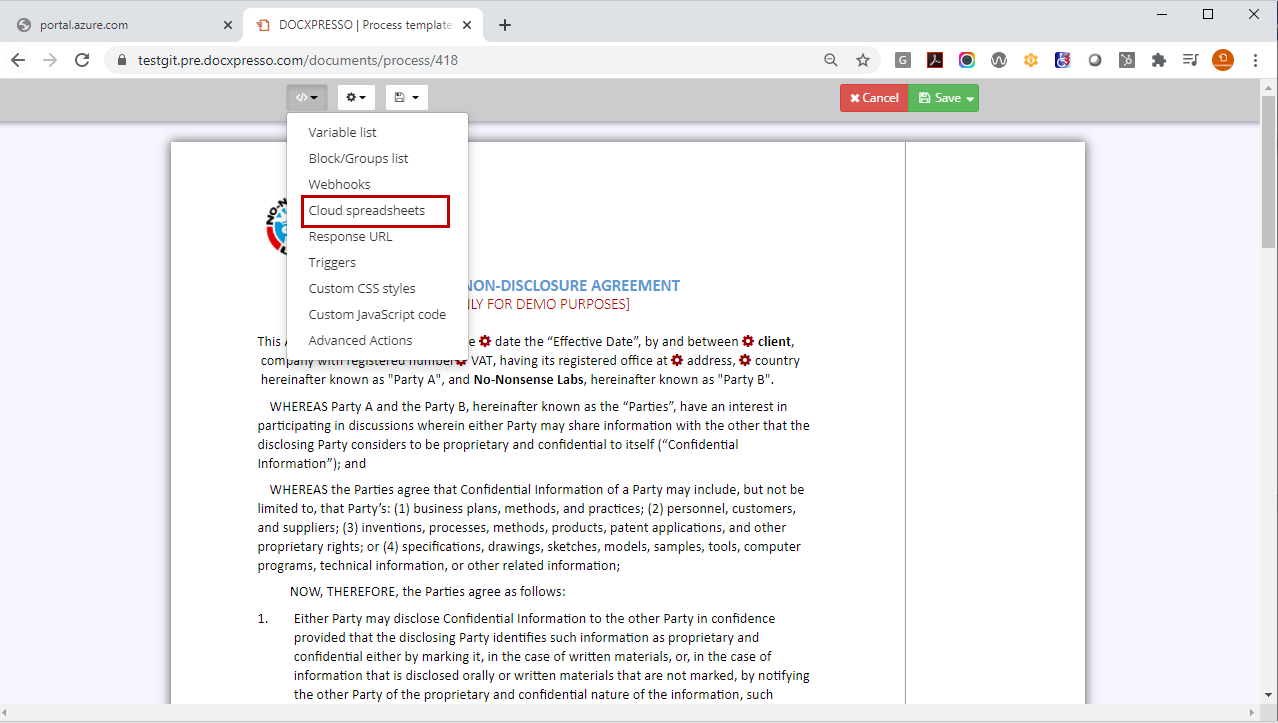This screenshot has height=723, width=1278.
Task: Click the address bar URL field
Action: coord(298,60)
